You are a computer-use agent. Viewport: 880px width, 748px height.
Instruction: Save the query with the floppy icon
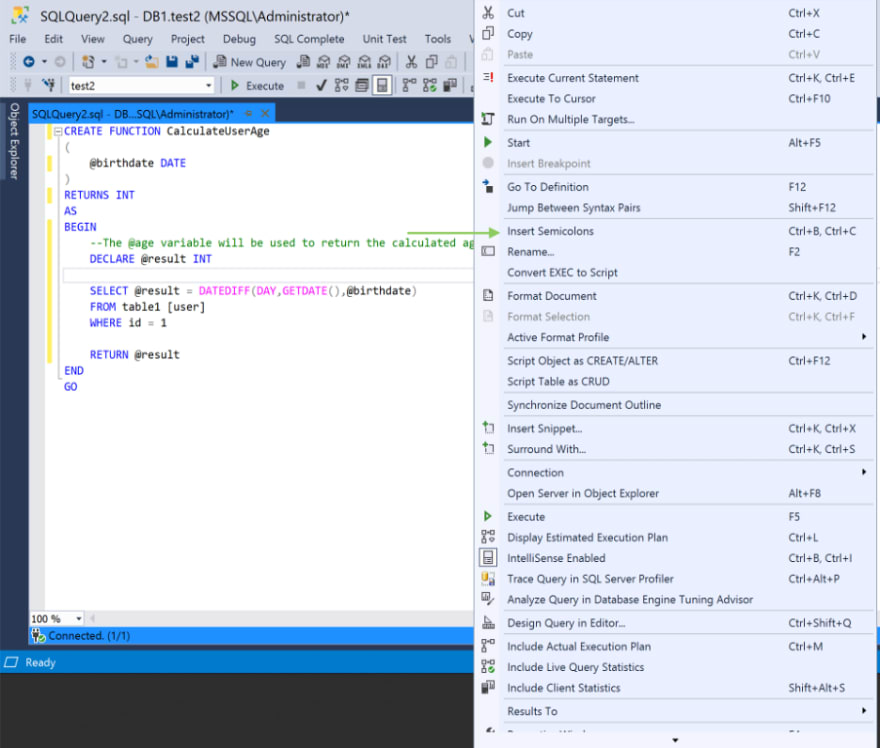pyautogui.click(x=172, y=62)
